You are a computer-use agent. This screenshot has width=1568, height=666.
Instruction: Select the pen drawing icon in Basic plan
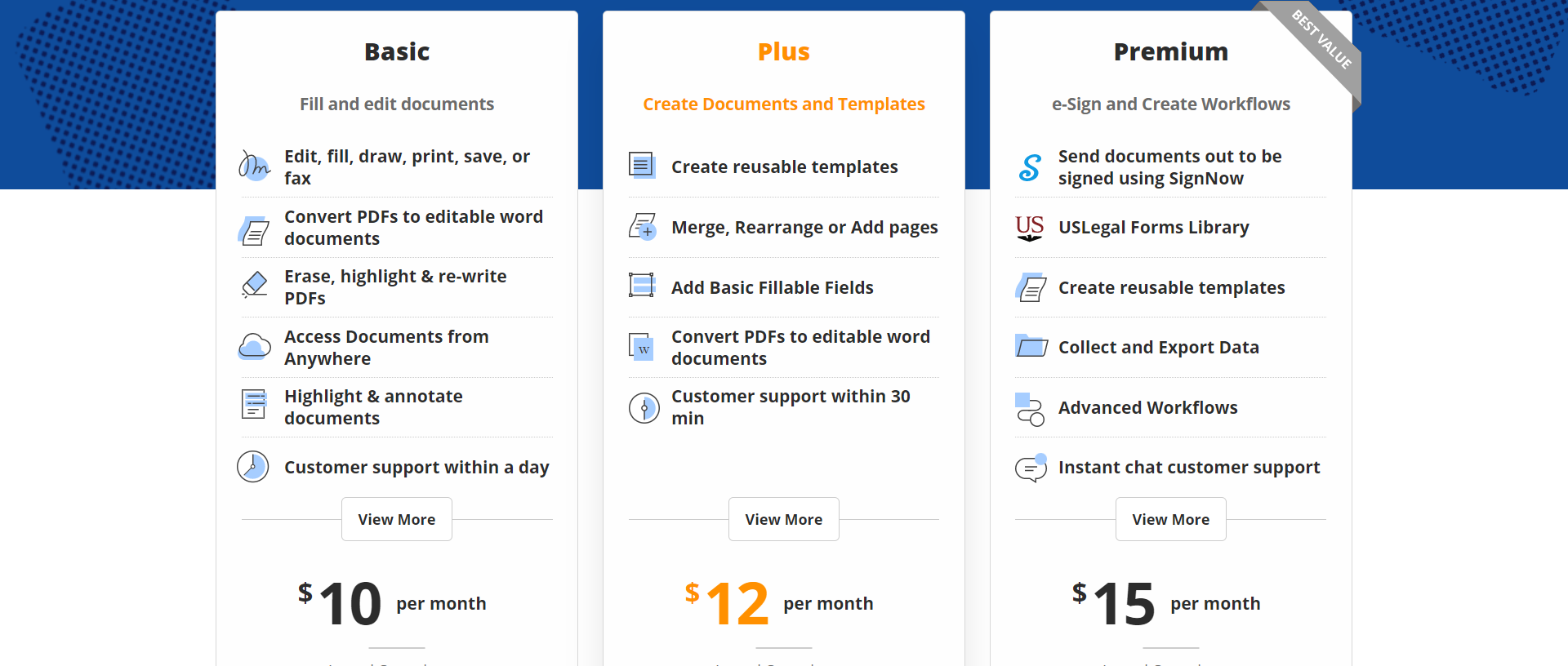pos(254,166)
